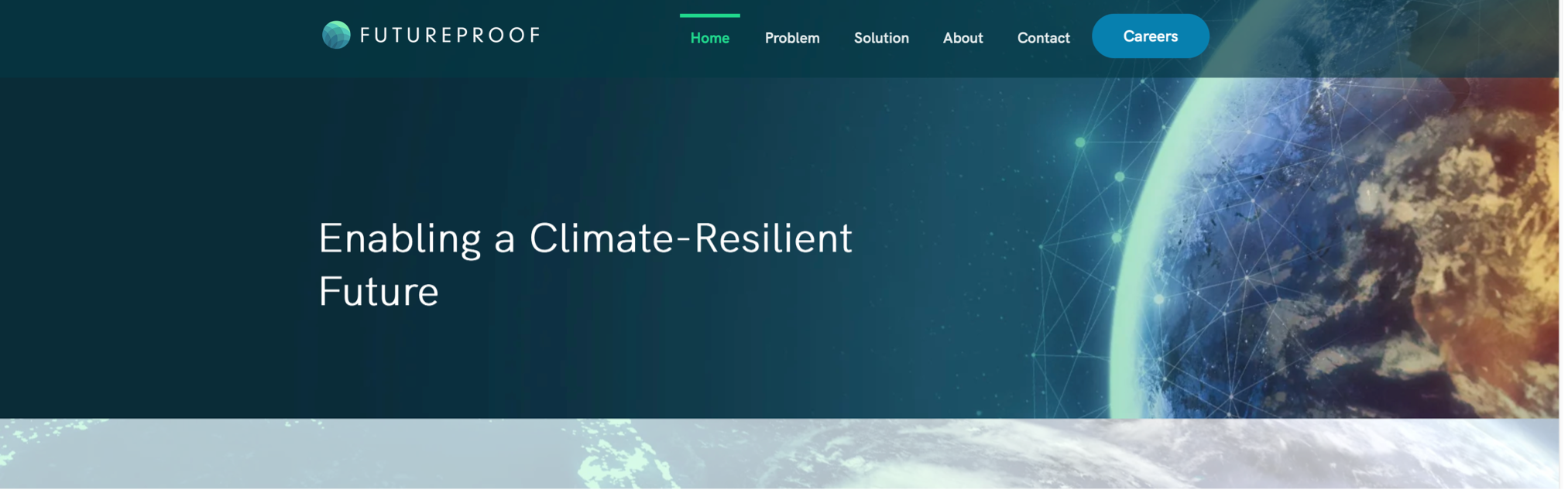
Task: Click the green indicator bar above Home
Action: 709,15
